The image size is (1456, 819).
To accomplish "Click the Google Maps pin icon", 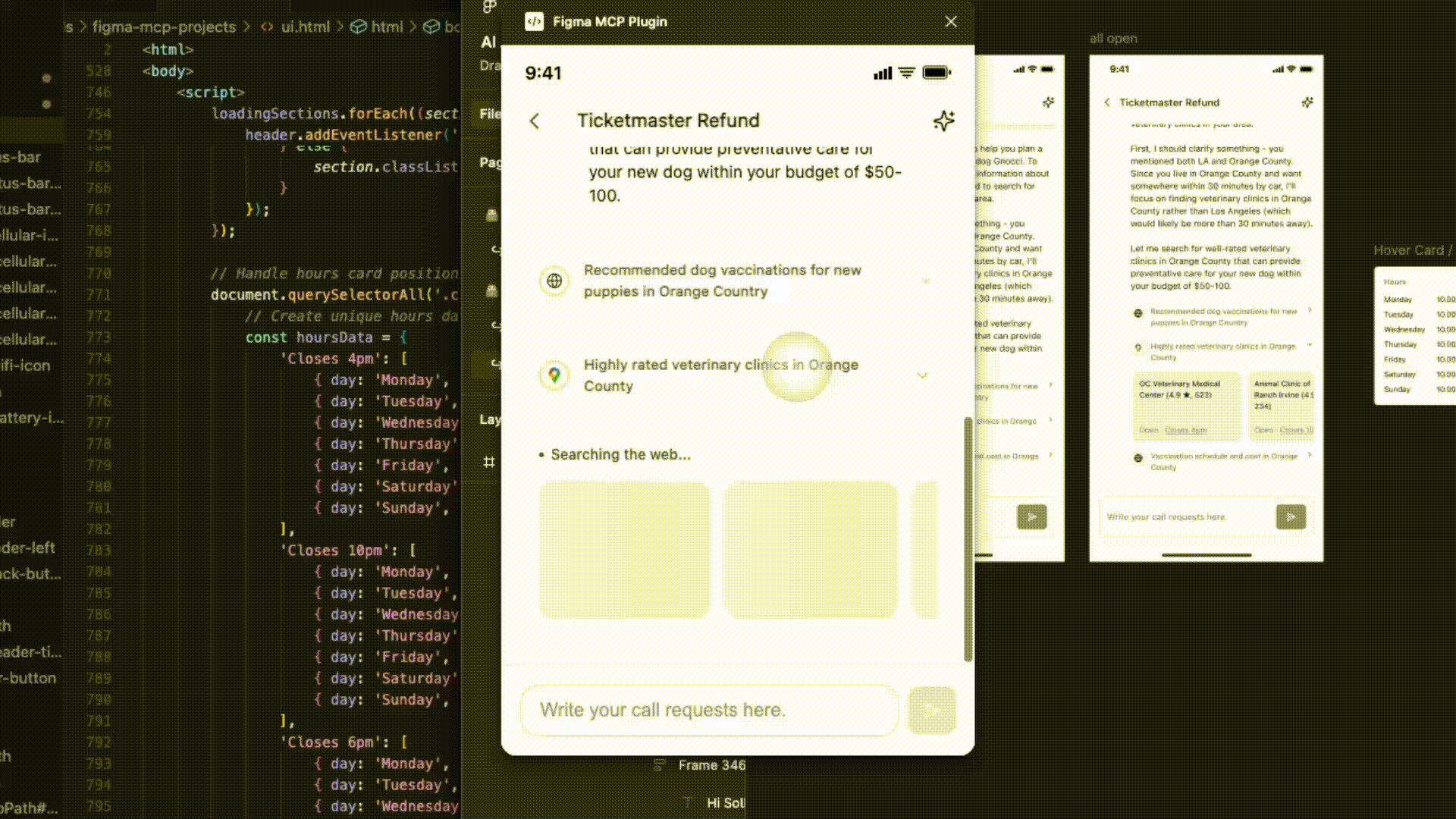I will click(554, 375).
